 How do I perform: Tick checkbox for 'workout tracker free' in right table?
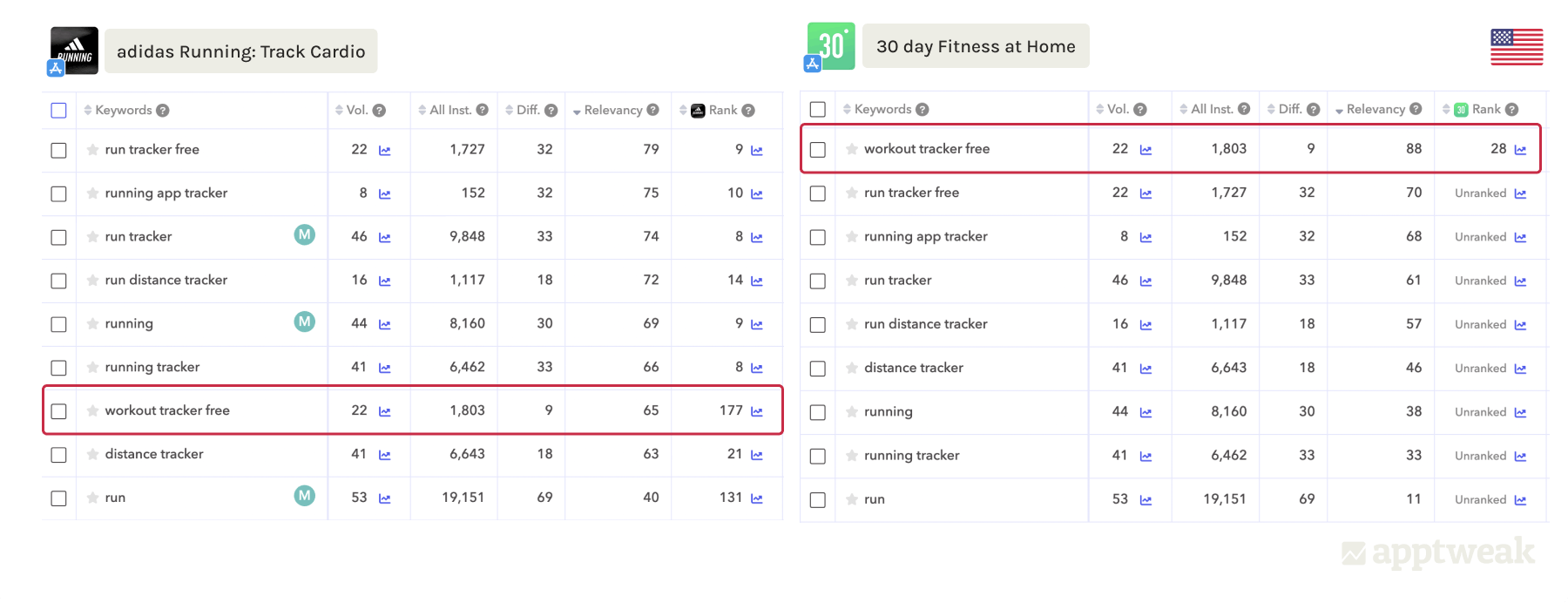coord(817,150)
